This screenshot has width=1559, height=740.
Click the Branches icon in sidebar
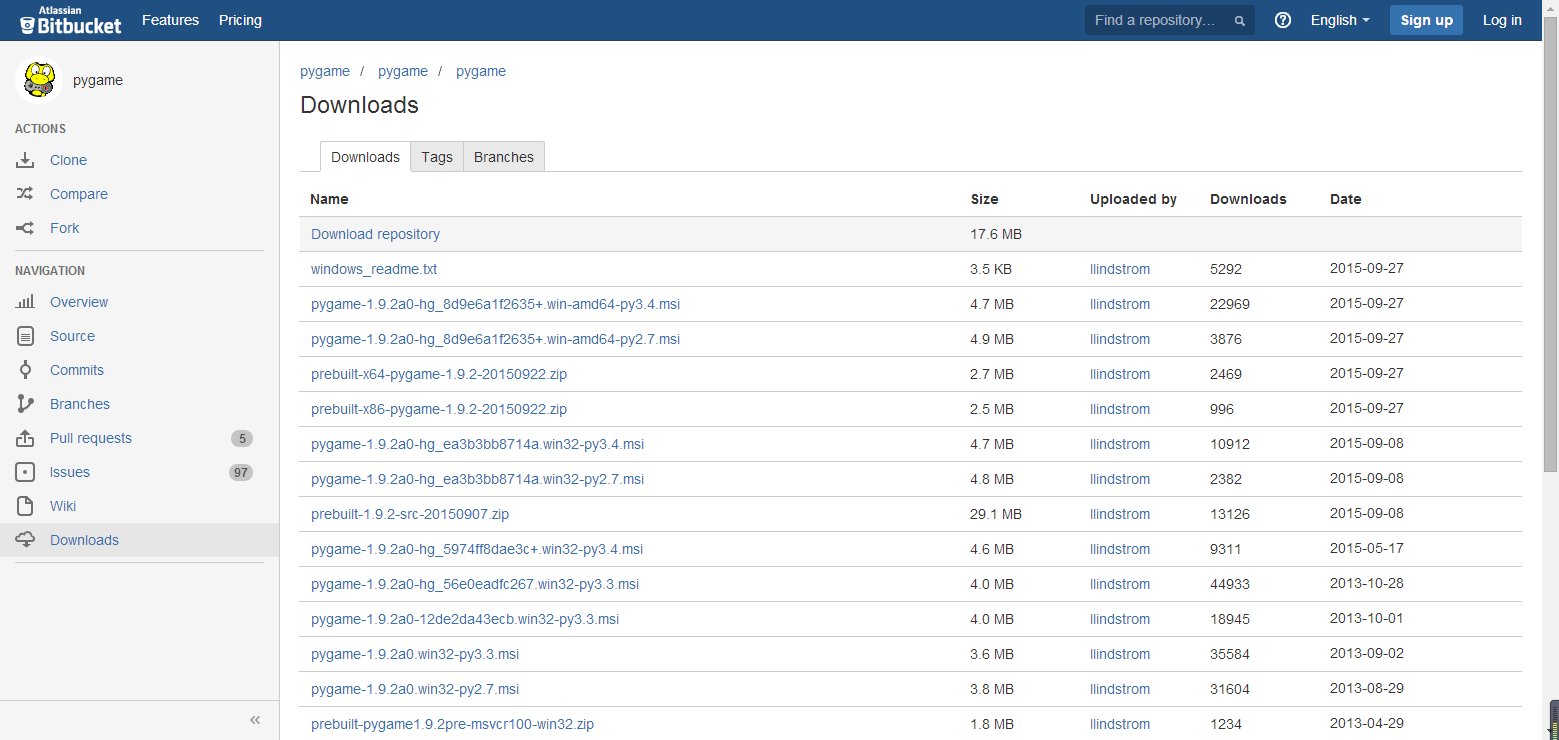click(25, 404)
